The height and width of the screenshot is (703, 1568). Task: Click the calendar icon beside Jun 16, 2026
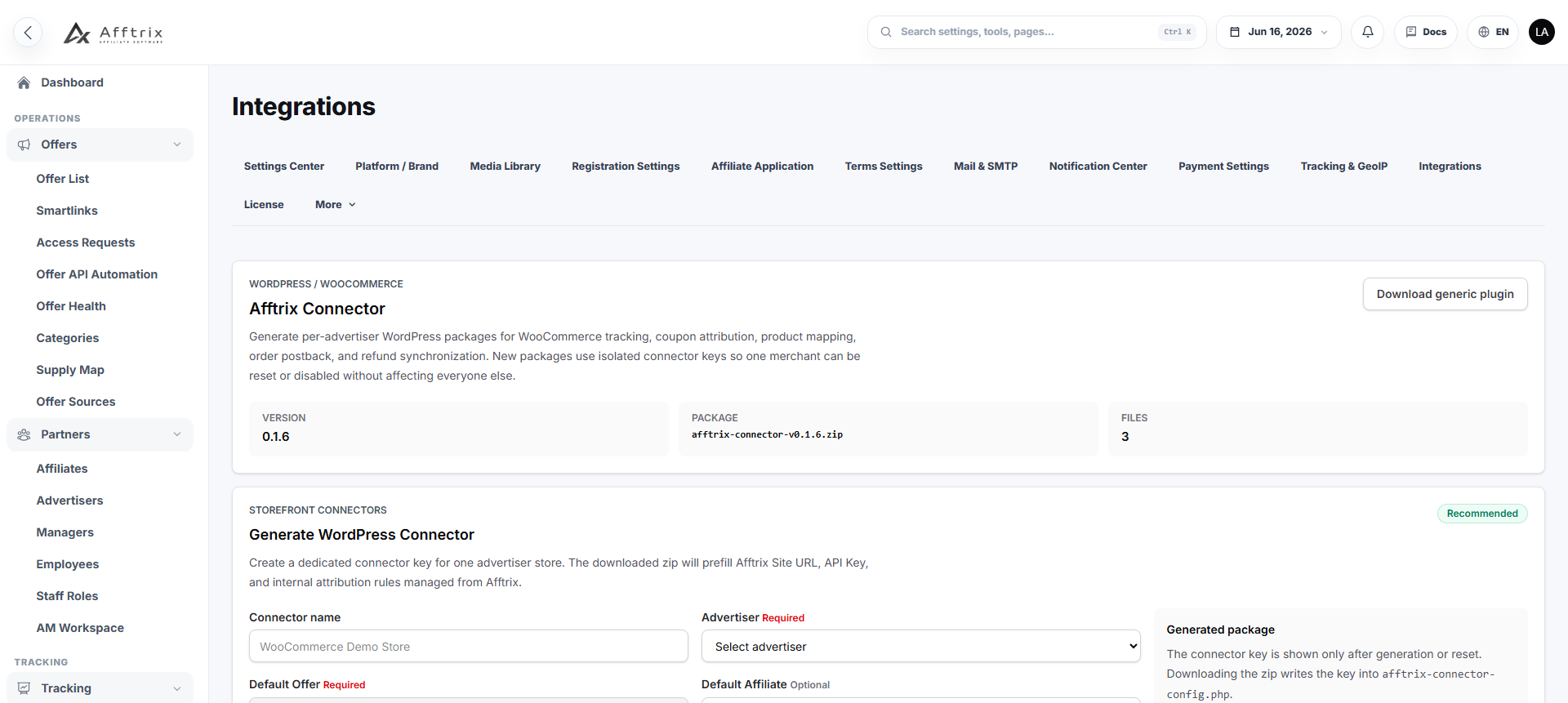(x=1235, y=32)
